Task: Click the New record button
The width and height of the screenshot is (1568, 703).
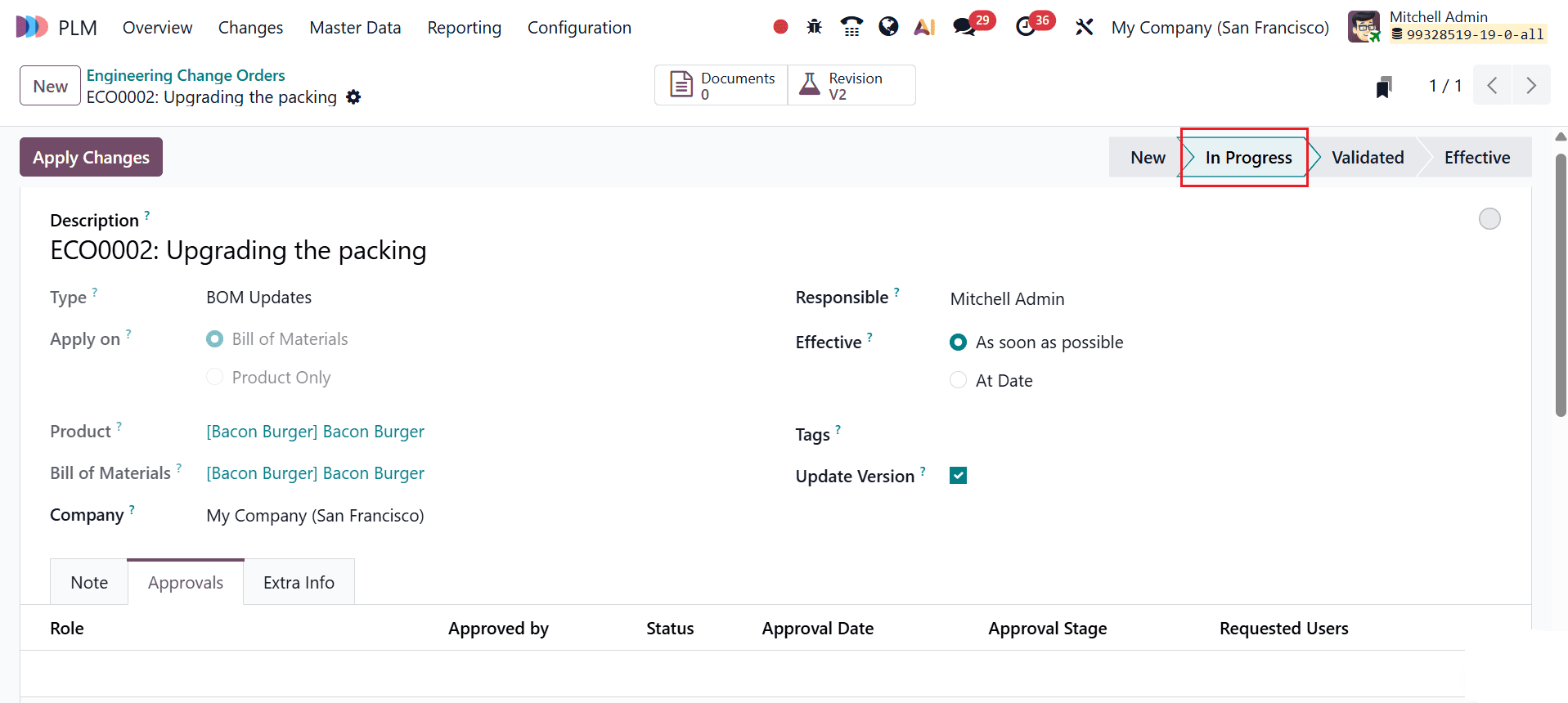Action: click(x=50, y=86)
